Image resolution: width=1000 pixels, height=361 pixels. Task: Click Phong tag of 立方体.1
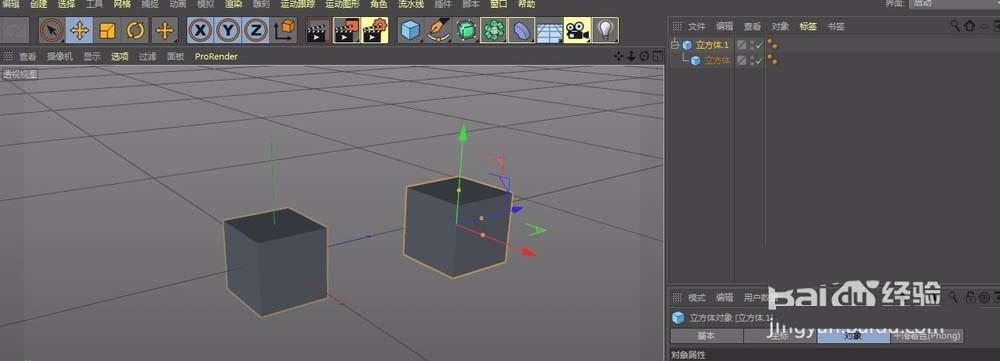[772, 45]
